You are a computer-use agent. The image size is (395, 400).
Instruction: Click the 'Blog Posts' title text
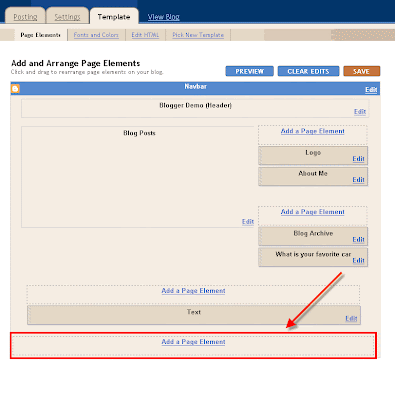pyautogui.click(x=139, y=133)
